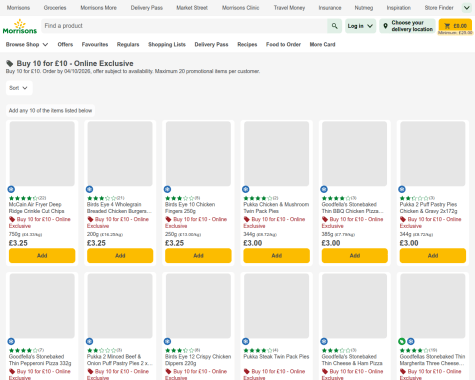Add Pukka Chicken & Mushroom Twin Pack Pies
475x380 pixels.
pyautogui.click(x=276, y=256)
